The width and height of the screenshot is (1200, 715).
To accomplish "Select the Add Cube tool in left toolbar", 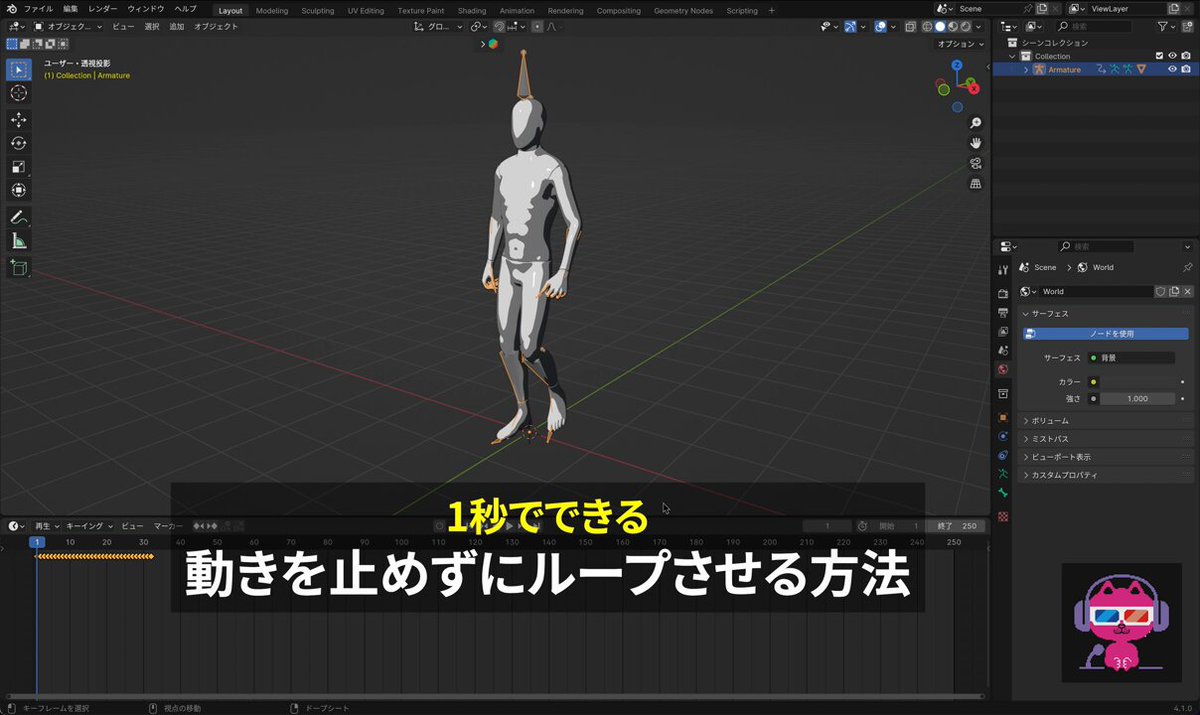I will pos(18,267).
